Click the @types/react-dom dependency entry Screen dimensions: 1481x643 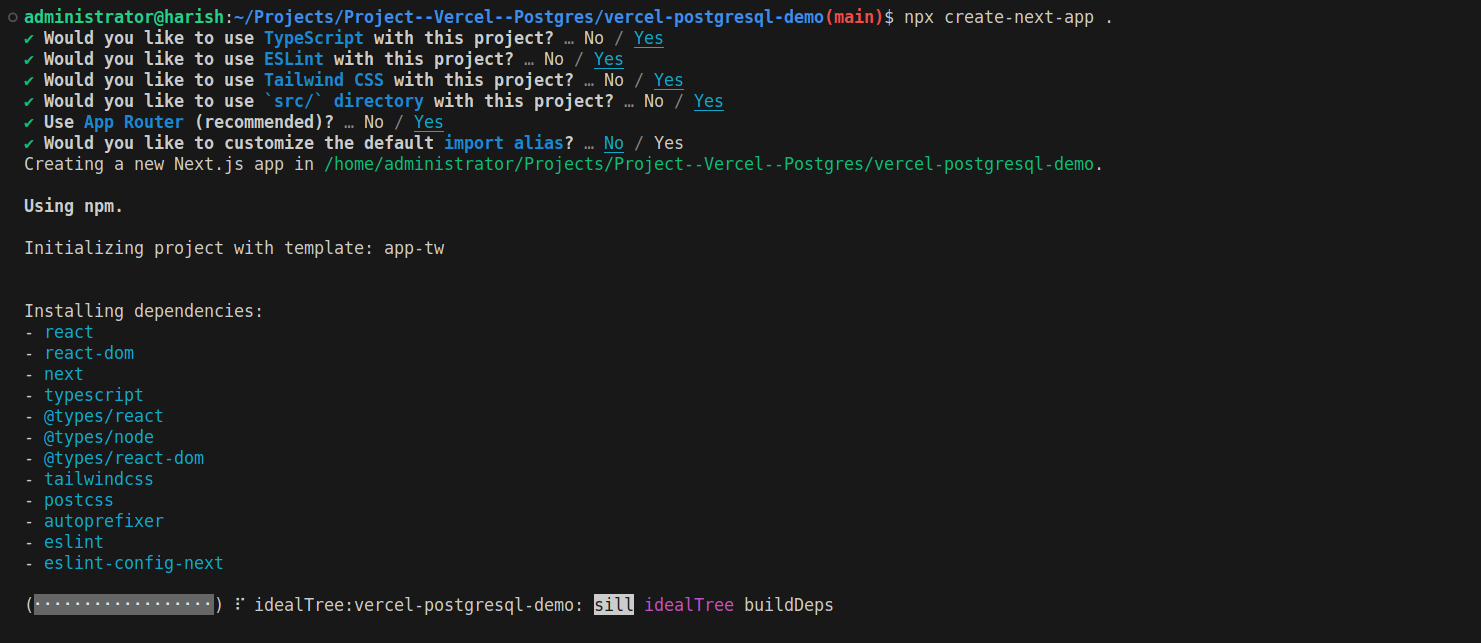[x=124, y=458]
